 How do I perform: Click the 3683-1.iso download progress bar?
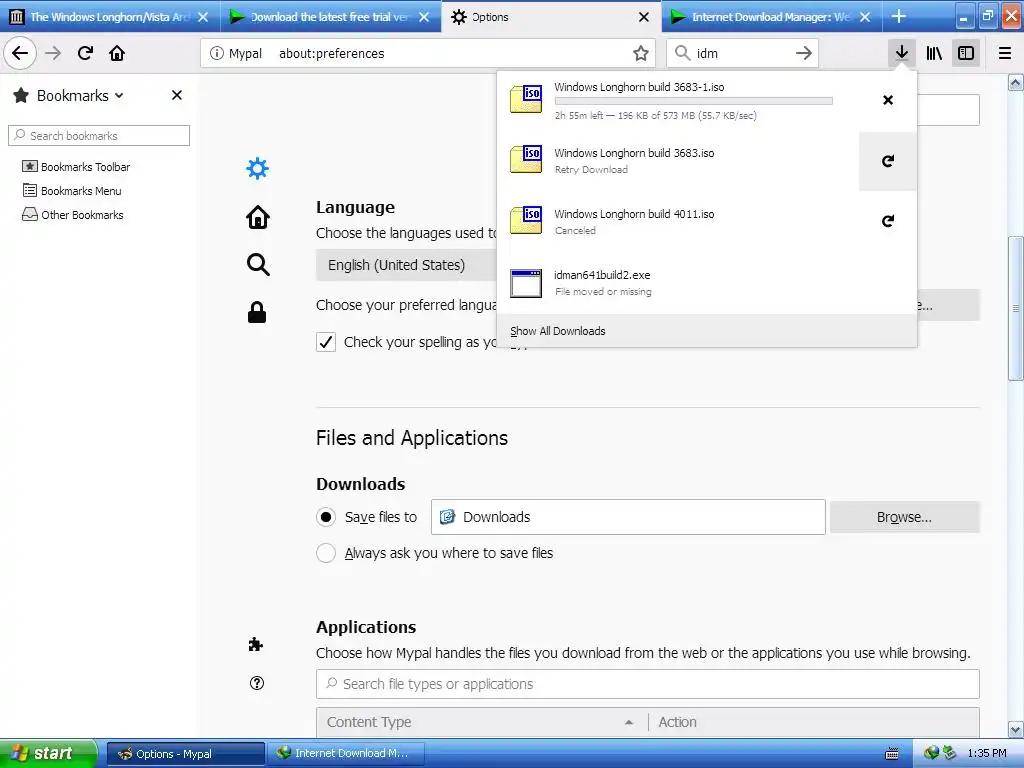click(x=694, y=101)
